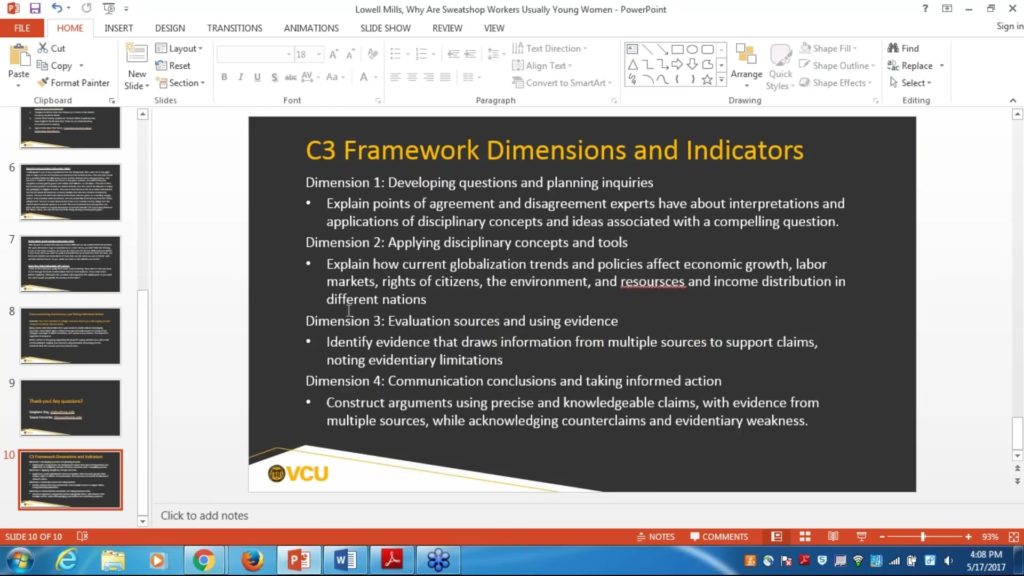Viewport: 1024px width, 576px height.
Task: Open Slide Sorter view in status bar
Action: point(803,537)
